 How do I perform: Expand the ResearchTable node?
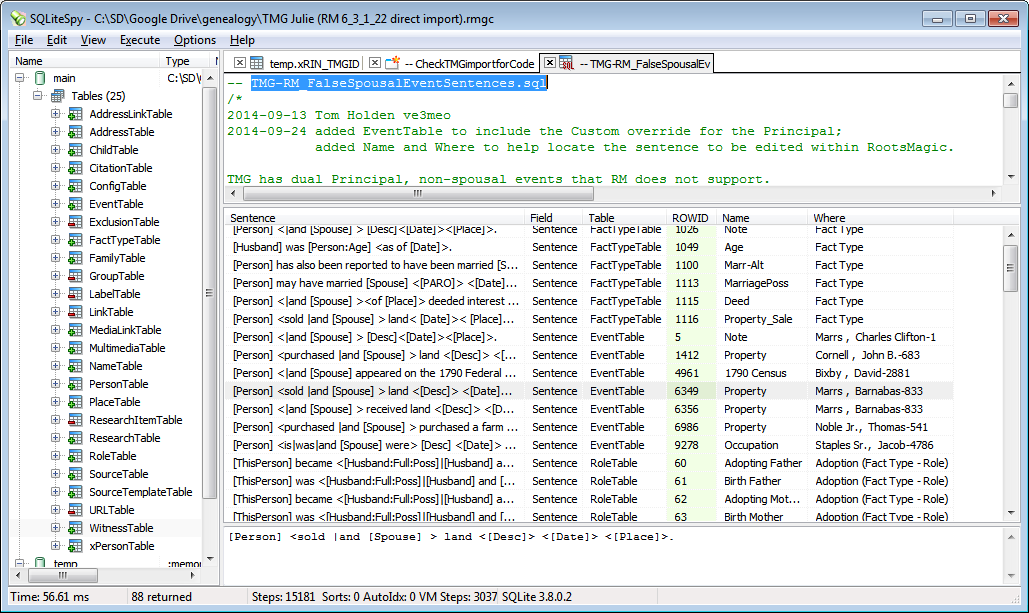click(x=55, y=438)
